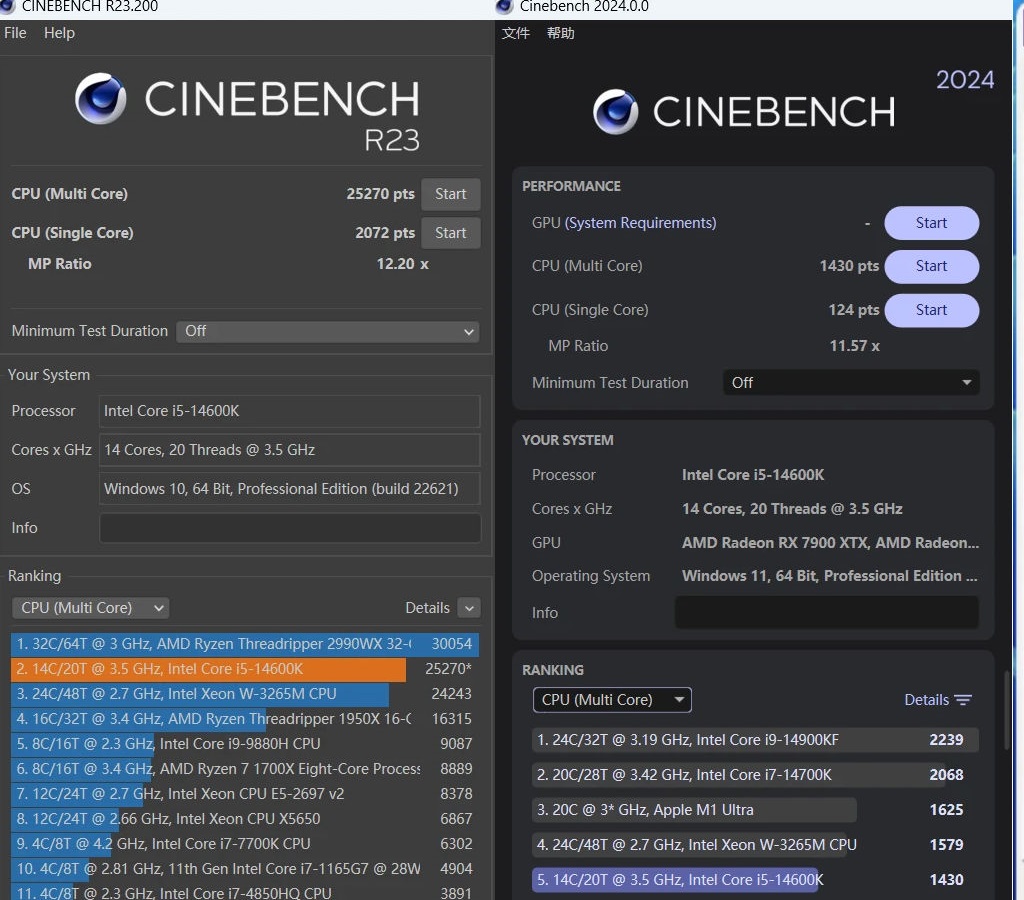Click R23 MP Ratio 12.20 x value
Image resolution: width=1024 pixels, height=900 pixels.
[402, 264]
